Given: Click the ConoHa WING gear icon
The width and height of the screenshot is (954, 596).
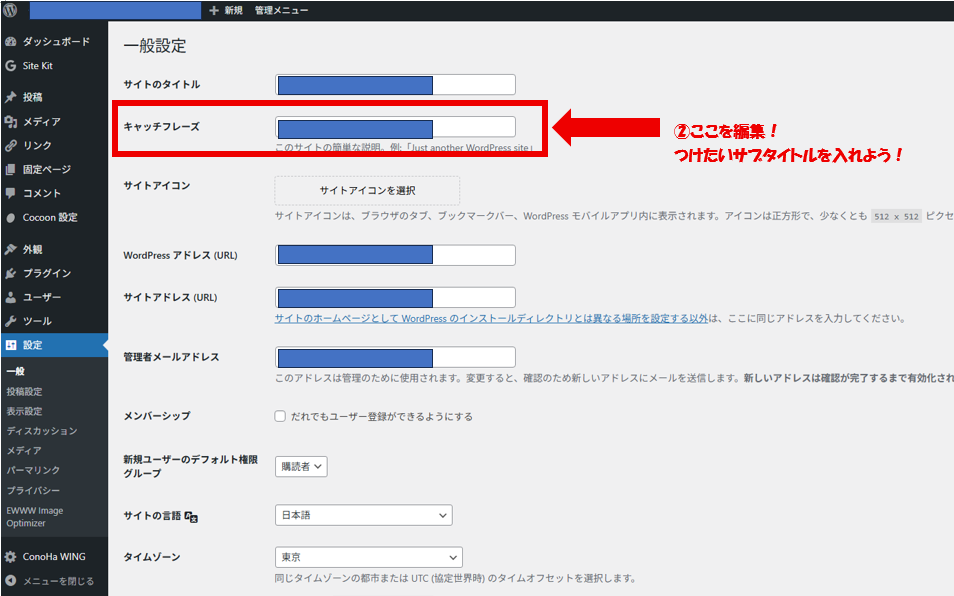Looking at the screenshot, I should coord(10,557).
